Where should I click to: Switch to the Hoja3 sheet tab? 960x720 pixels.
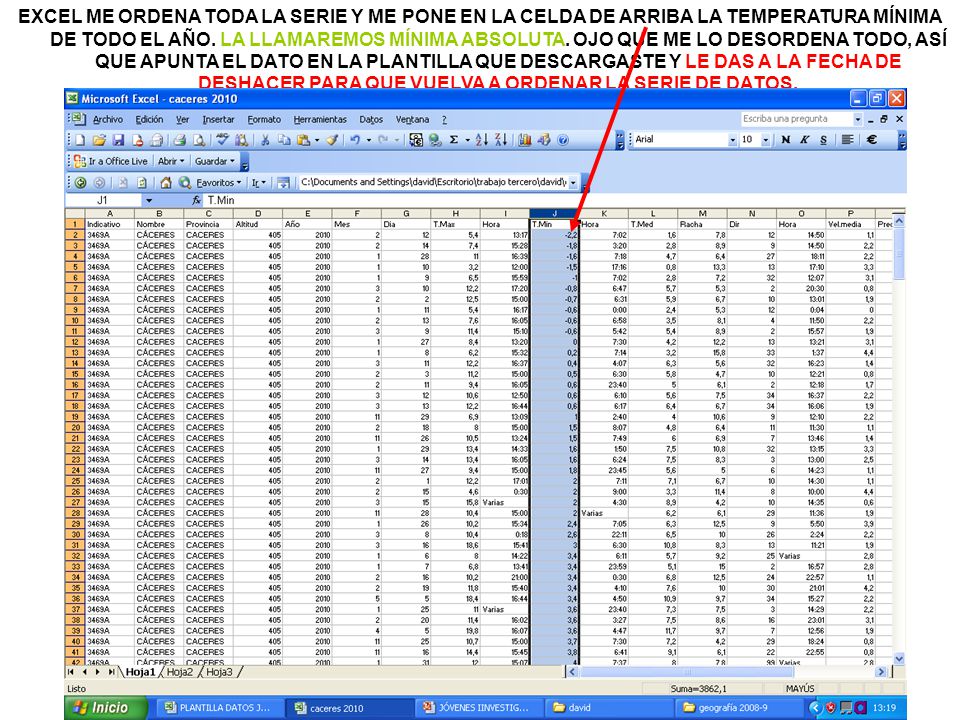pyautogui.click(x=219, y=672)
